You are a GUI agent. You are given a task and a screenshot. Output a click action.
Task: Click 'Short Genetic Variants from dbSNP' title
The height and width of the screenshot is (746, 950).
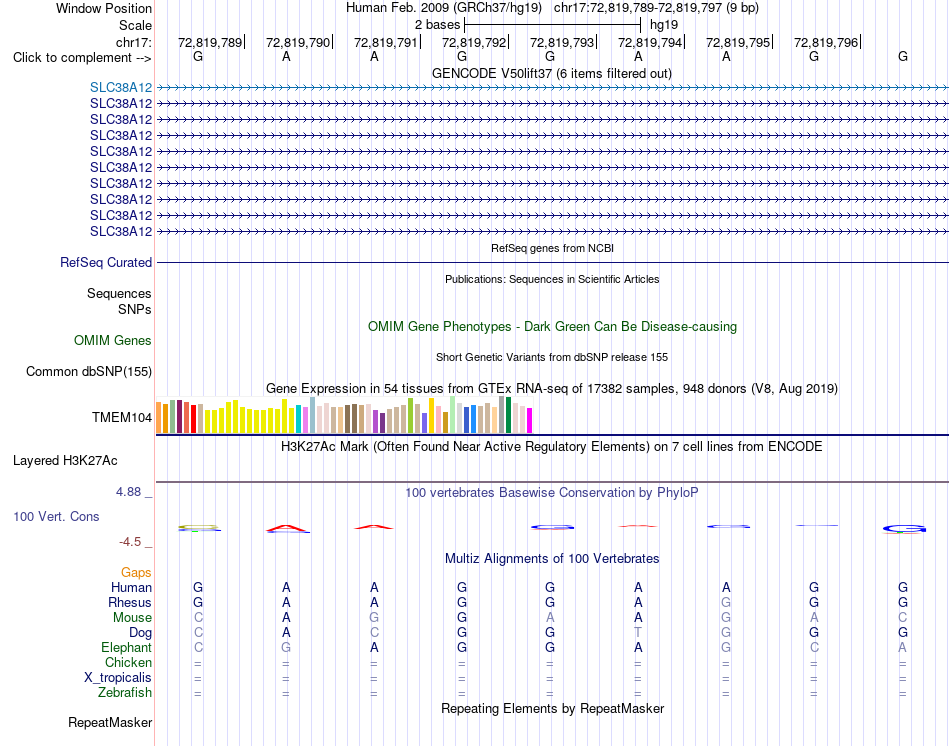(552, 358)
